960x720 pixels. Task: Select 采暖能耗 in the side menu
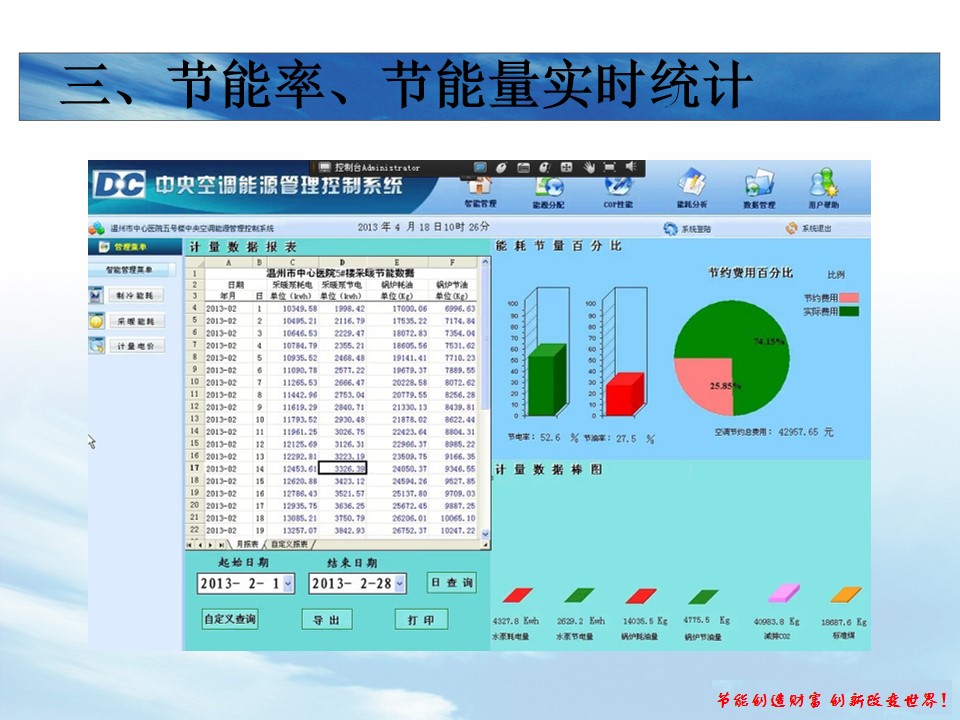click(x=136, y=321)
